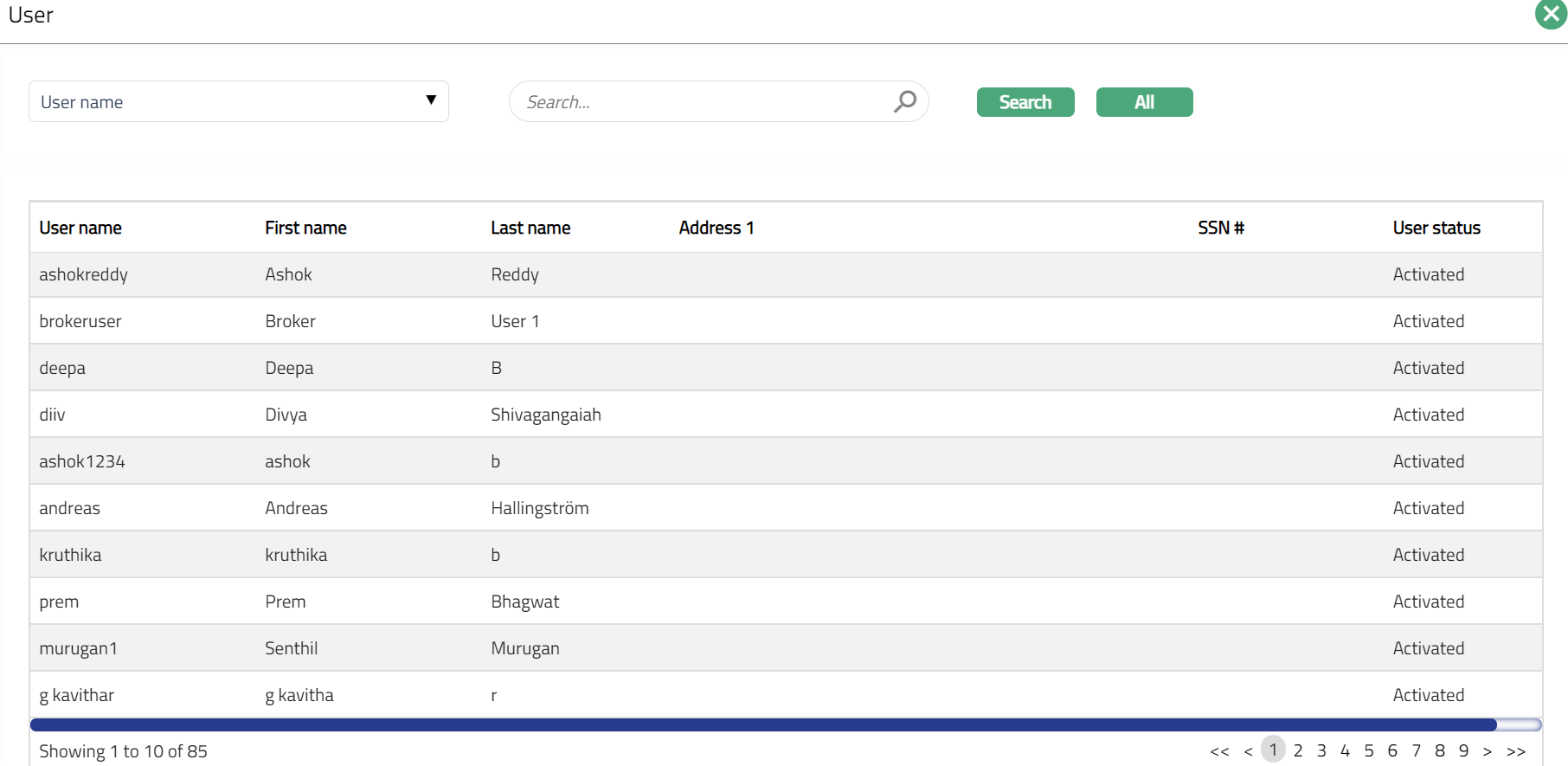Jump to last page with double arrow
This screenshot has width=1568, height=766.
1515,751
